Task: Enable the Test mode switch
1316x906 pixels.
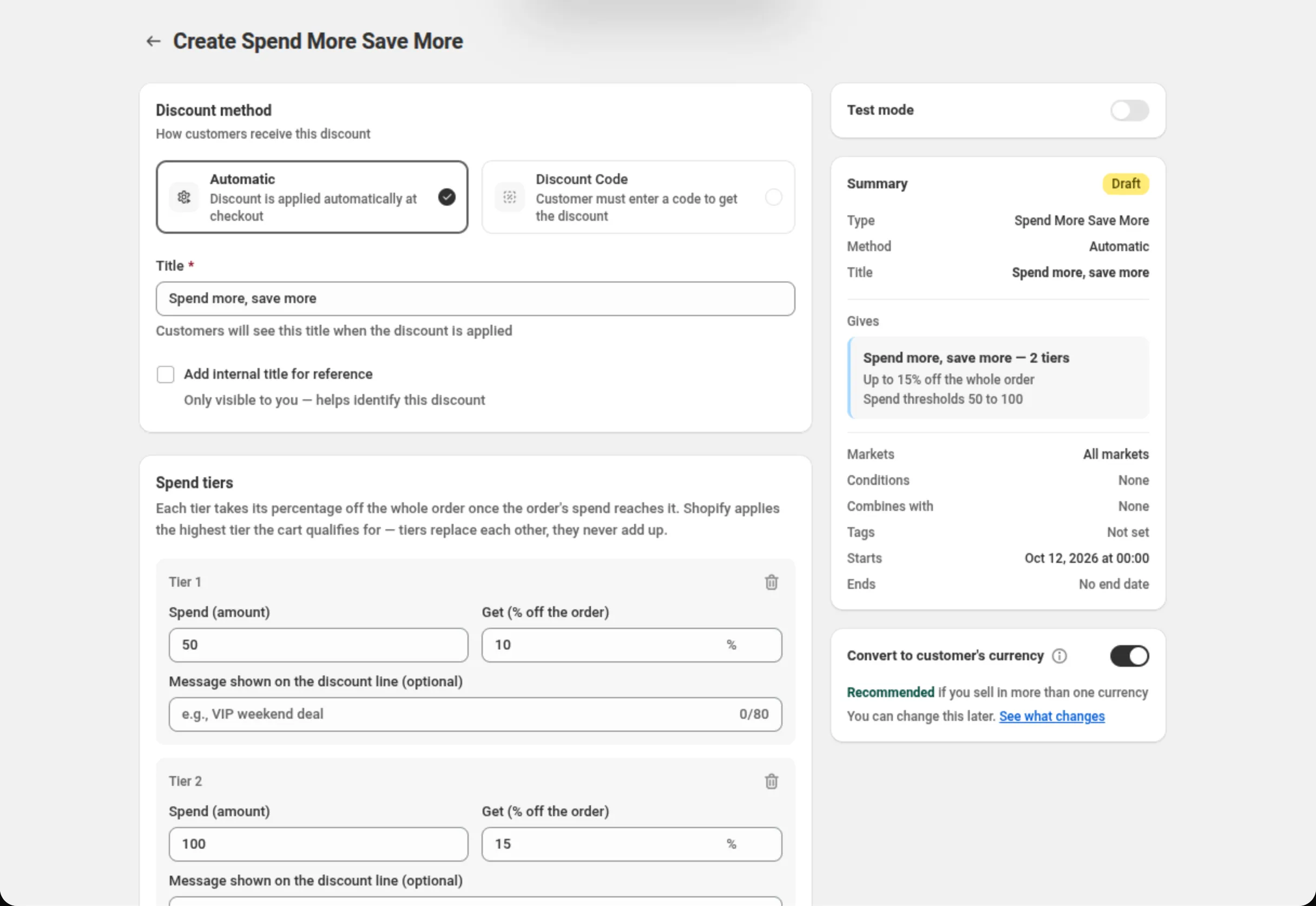Action: coord(1129,111)
